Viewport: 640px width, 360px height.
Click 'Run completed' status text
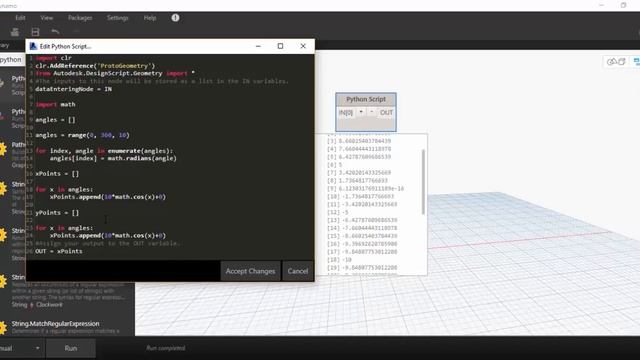tap(166, 348)
